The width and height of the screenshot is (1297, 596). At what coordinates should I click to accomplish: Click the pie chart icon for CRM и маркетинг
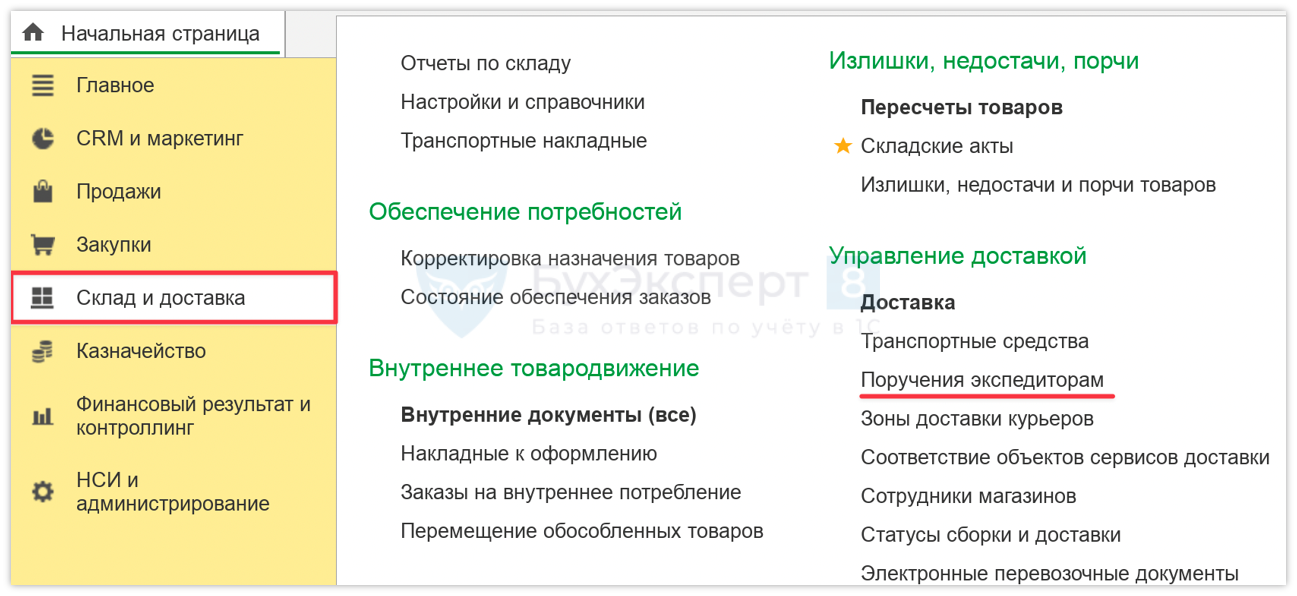(42, 139)
